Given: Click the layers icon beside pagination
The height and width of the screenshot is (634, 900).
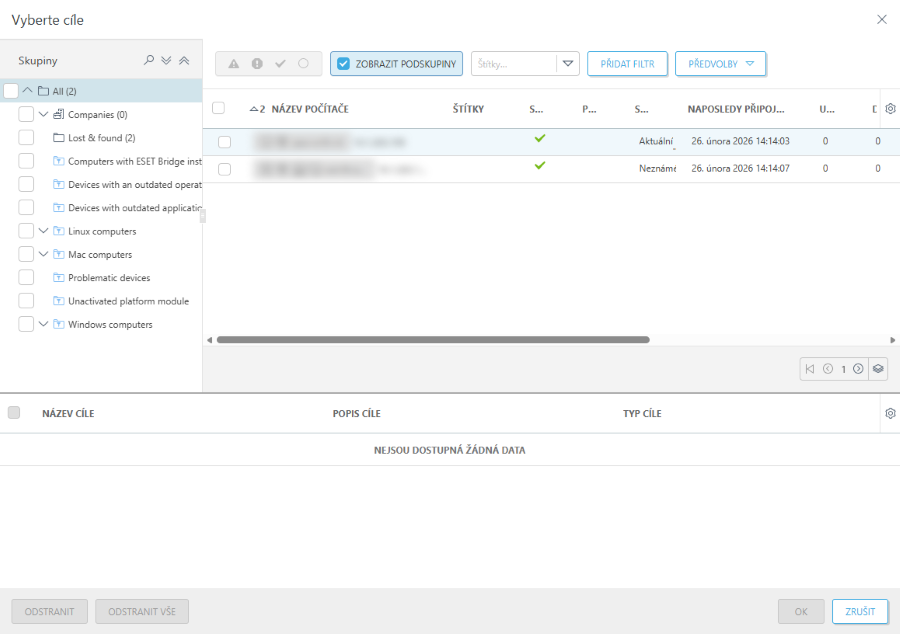Looking at the screenshot, I should tap(878, 369).
